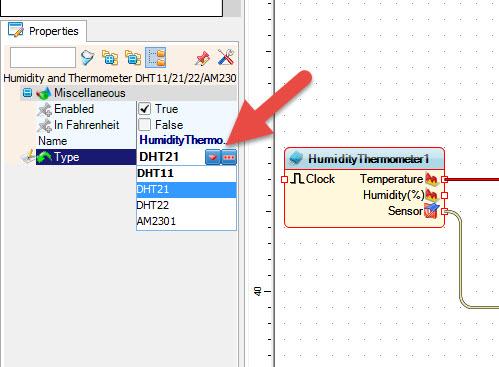The width and height of the screenshot is (499, 367).
Task: Click the green undo arrow icon beside Type
Action: coord(44,157)
